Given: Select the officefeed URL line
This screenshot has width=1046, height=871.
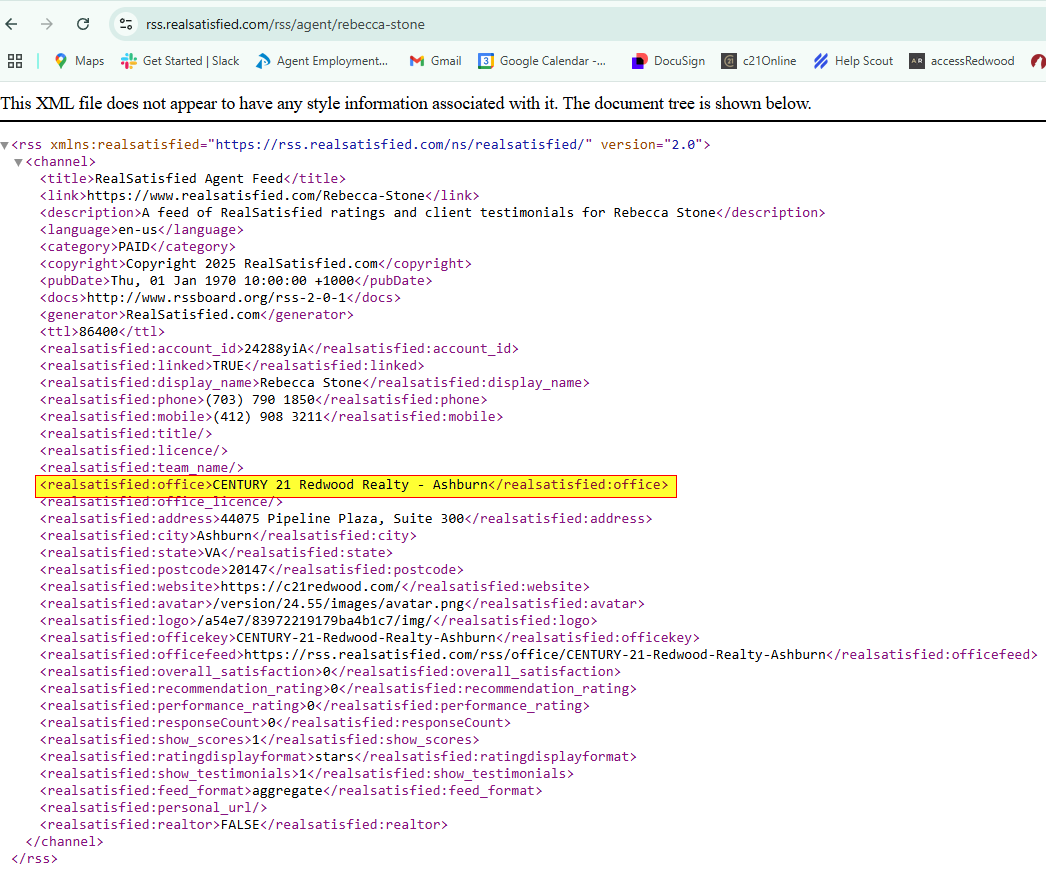Looking at the screenshot, I should click(x=539, y=655).
